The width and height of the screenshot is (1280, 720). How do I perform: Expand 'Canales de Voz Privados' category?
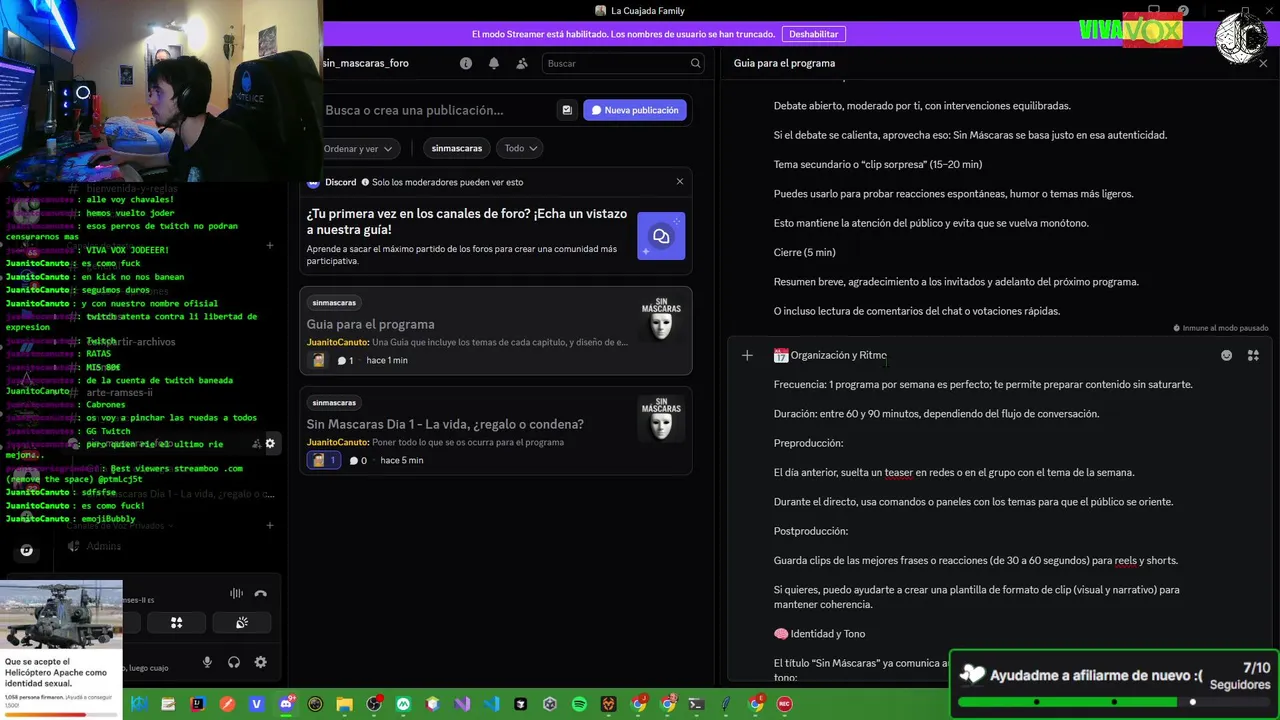pos(120,525)
